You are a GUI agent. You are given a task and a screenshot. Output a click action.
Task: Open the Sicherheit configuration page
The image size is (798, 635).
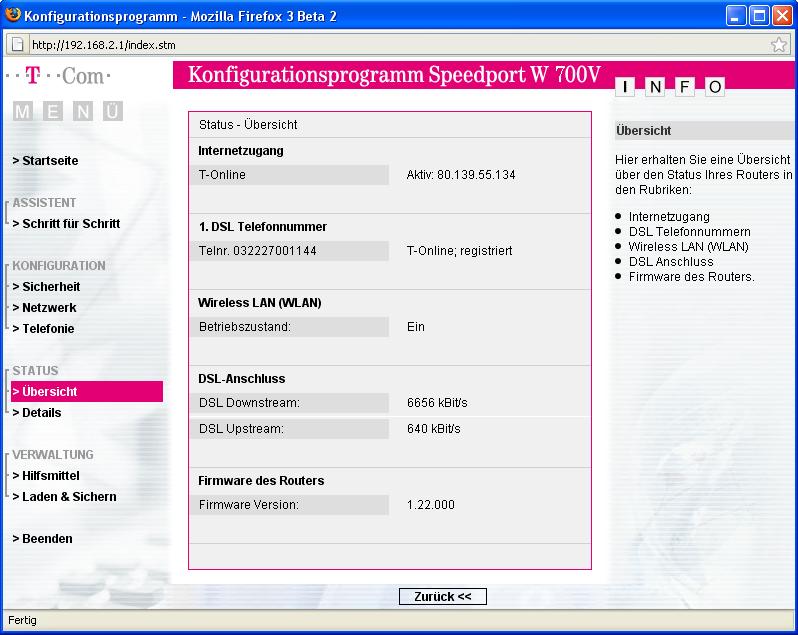point(46,287)
